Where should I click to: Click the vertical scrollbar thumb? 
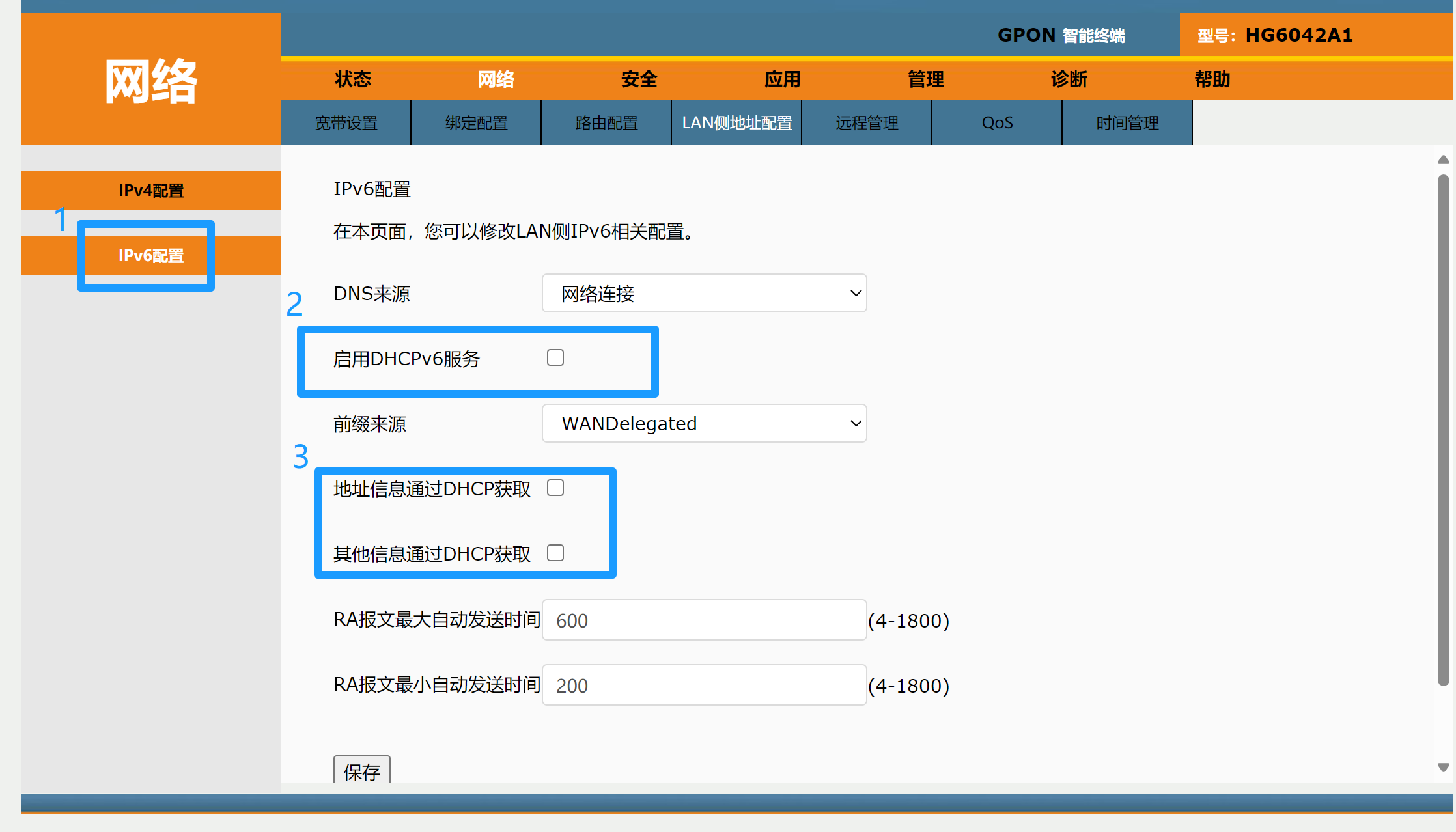[x=1443, y=430]
